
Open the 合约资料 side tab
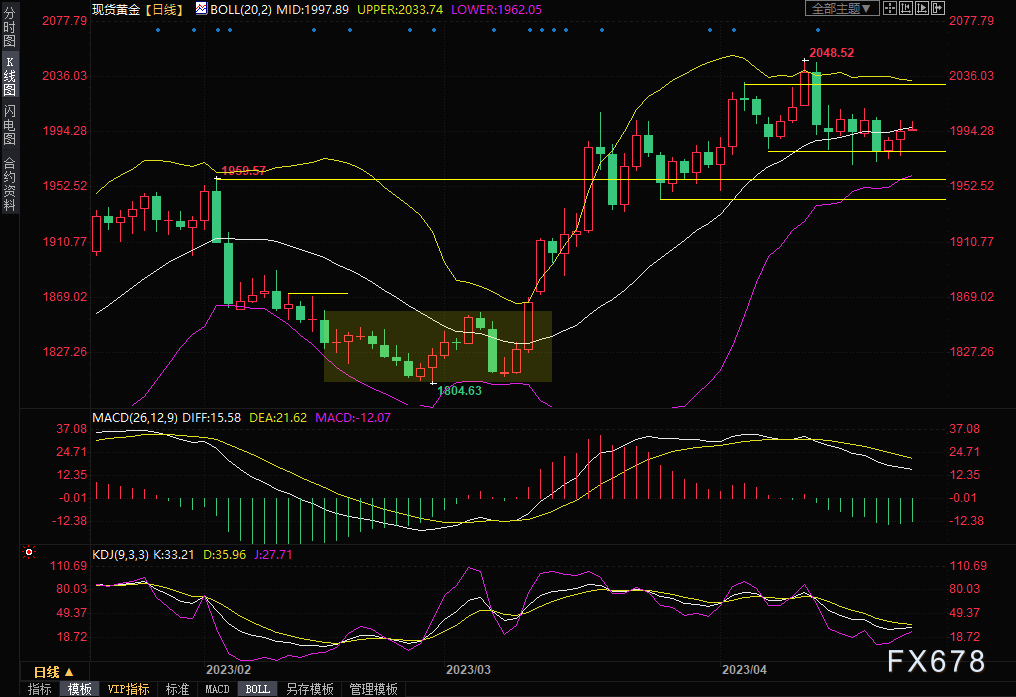[9, 183]
